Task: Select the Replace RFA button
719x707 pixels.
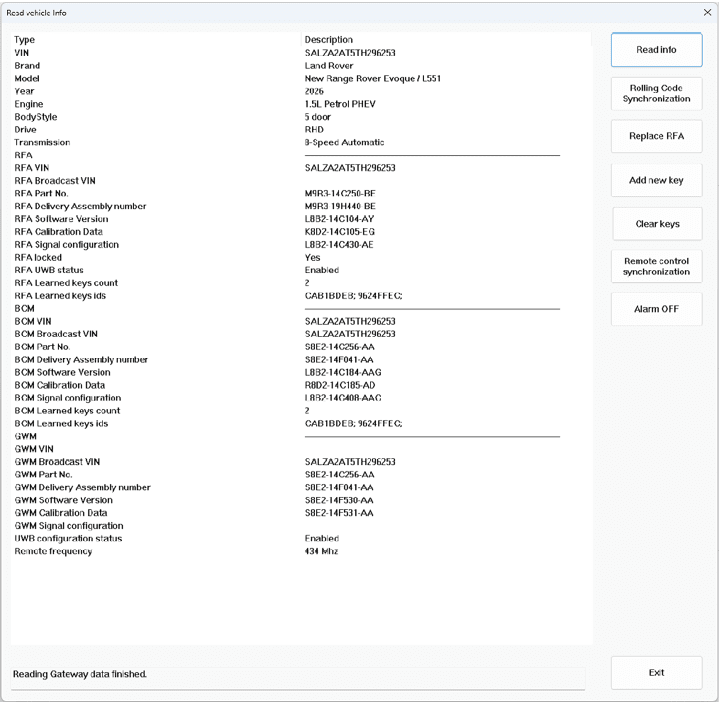Action: (x=656, y=136)
